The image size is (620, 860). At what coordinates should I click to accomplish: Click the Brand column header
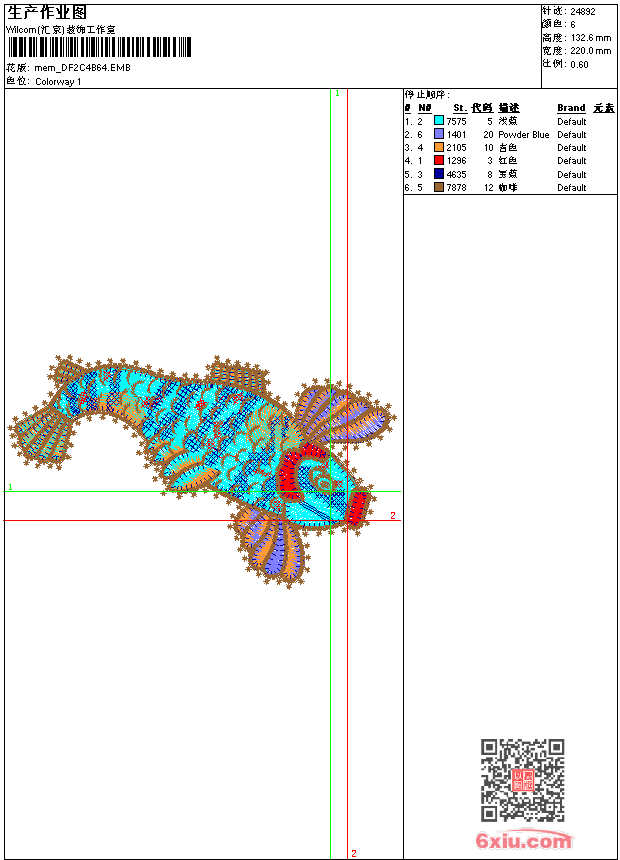pyautogui.click(x=571, y=108)
